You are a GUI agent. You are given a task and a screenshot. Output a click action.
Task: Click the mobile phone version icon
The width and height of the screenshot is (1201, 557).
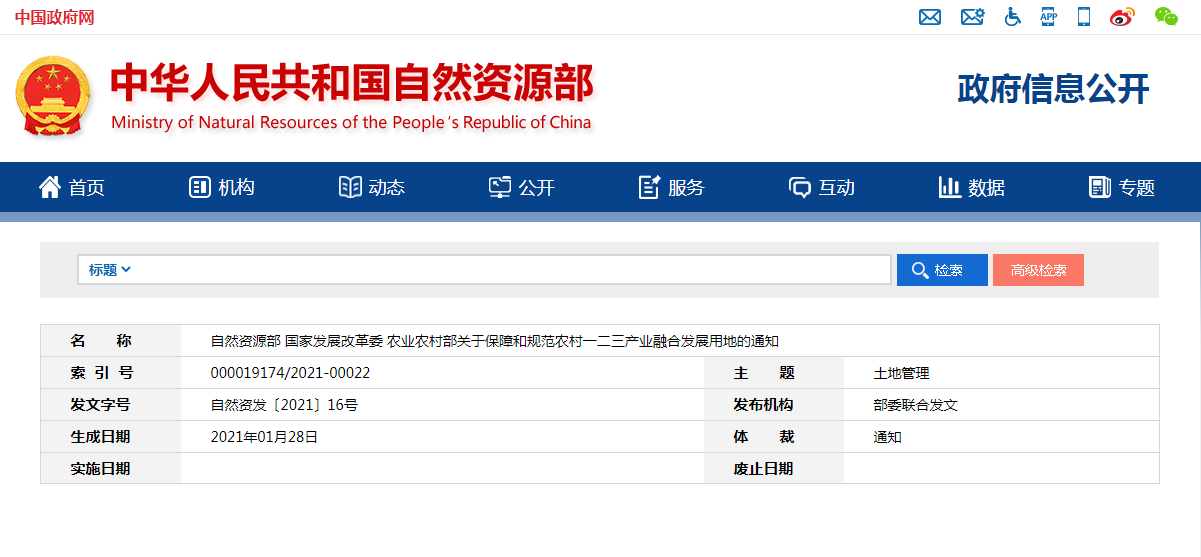tap(1083, 17)
